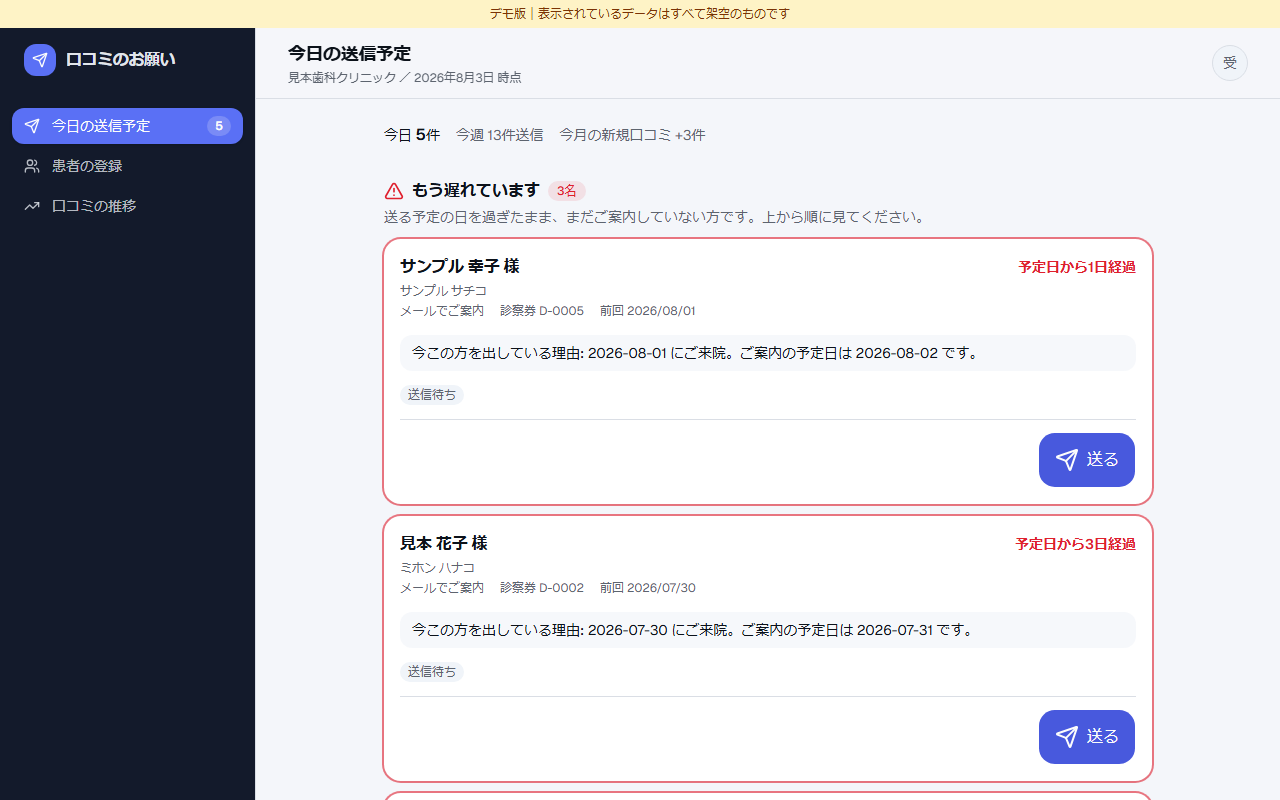This screenshot has width=1280, height=800.
Task: Send the request to 見本 花子 with 送る
Action: (x=1087, y=737)
